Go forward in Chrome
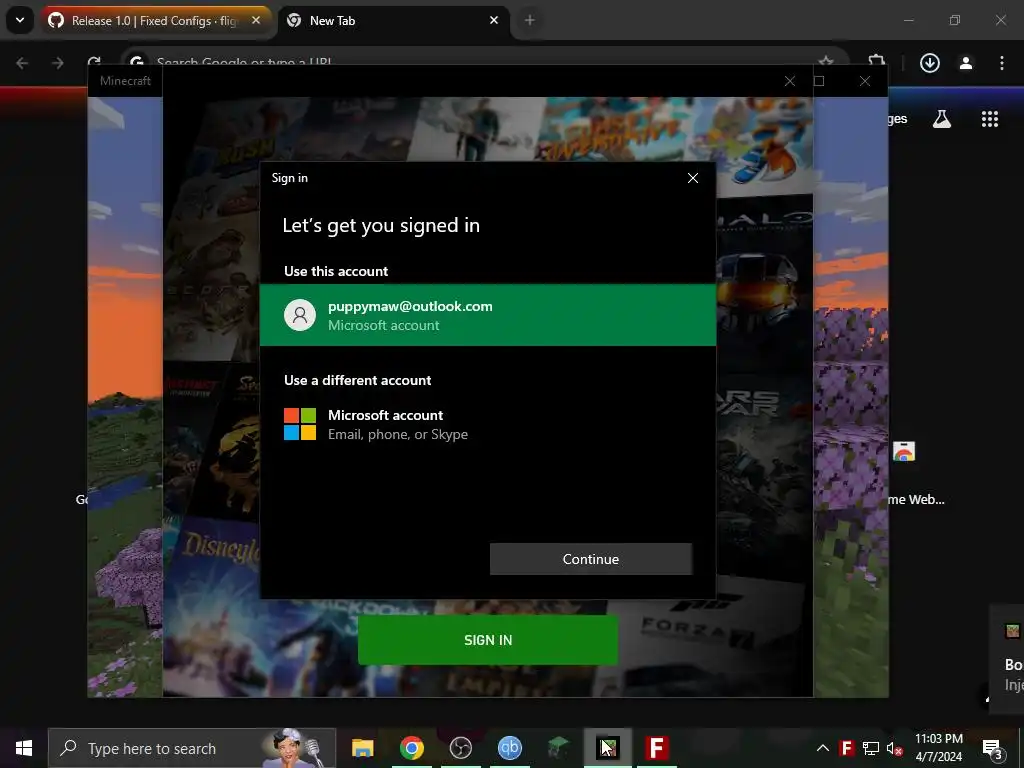Screen dimensions: 1024x768 (57, 63)
